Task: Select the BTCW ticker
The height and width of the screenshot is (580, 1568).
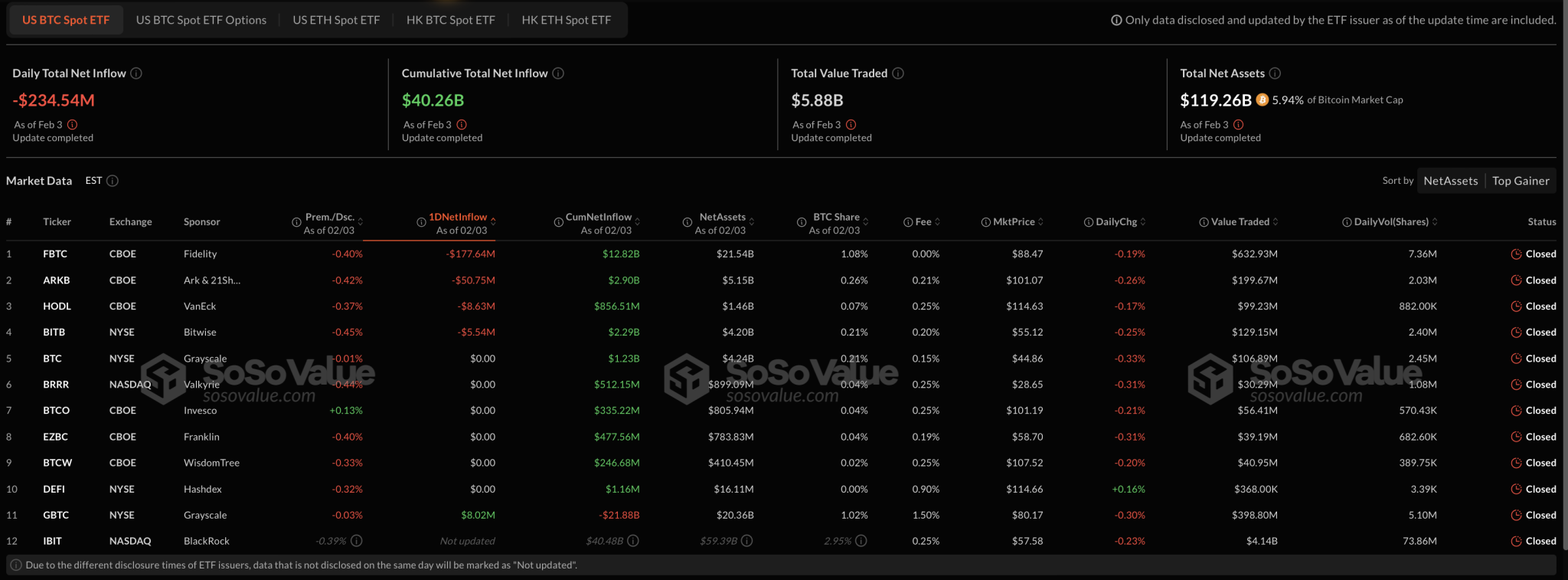Action: click(x=57, y=463)
